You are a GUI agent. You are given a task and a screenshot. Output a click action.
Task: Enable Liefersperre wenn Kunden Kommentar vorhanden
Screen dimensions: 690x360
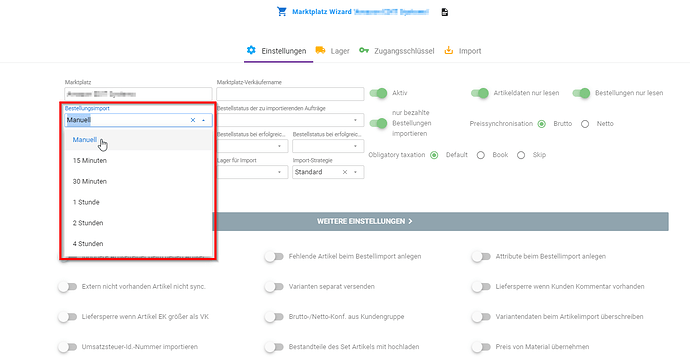[481, 287]
